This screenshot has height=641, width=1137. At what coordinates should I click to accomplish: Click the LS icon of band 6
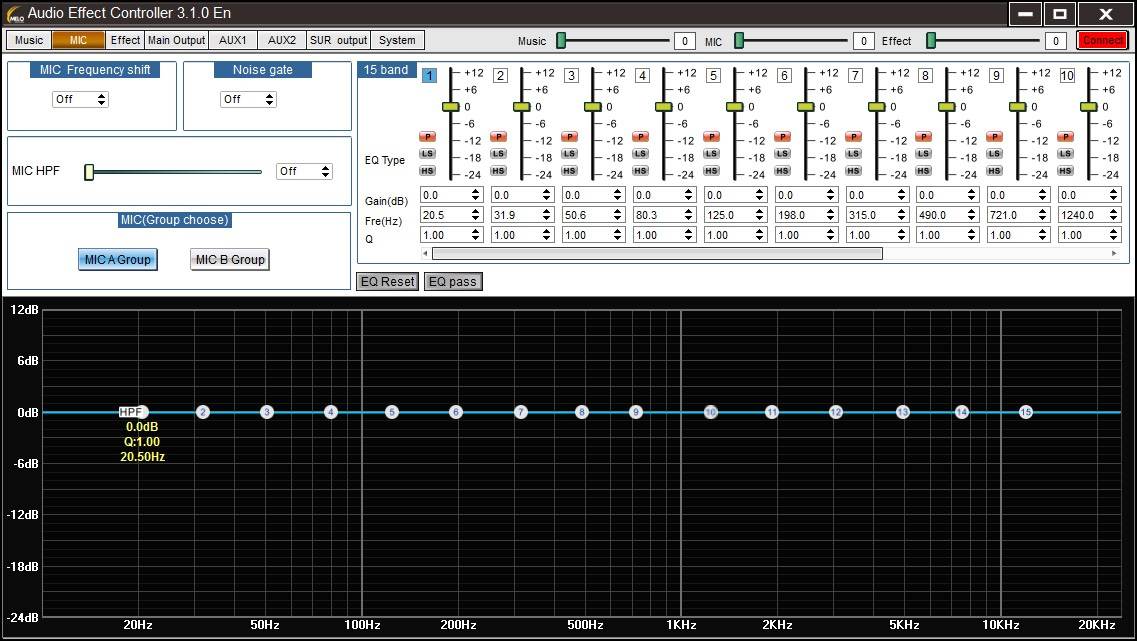782,154
